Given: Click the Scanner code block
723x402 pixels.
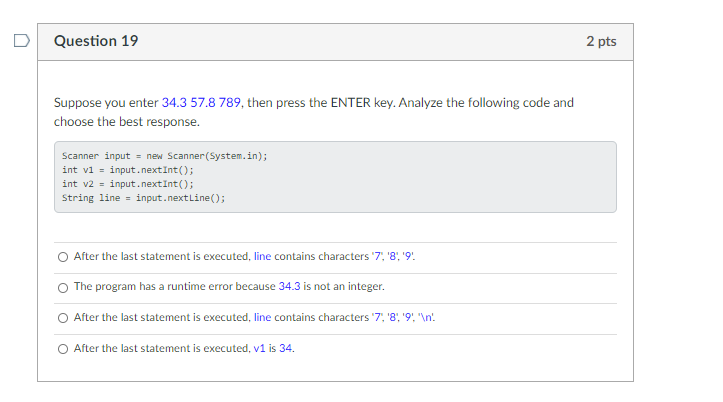Looking at the screenshot, I should click(335, 177).
